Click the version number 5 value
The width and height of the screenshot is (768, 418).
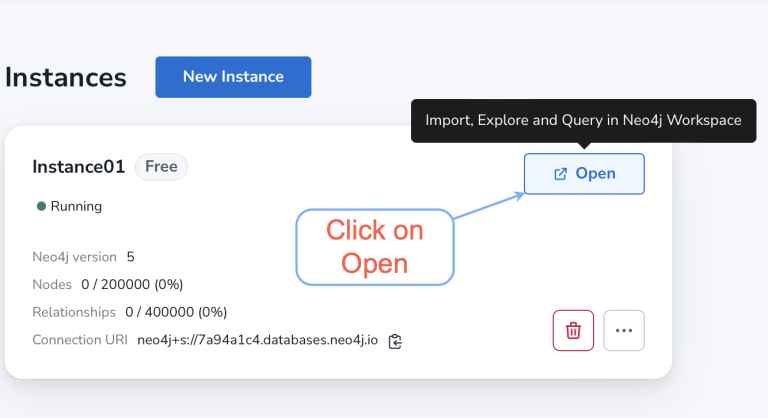pyautogui.click(x=131, y=257)
